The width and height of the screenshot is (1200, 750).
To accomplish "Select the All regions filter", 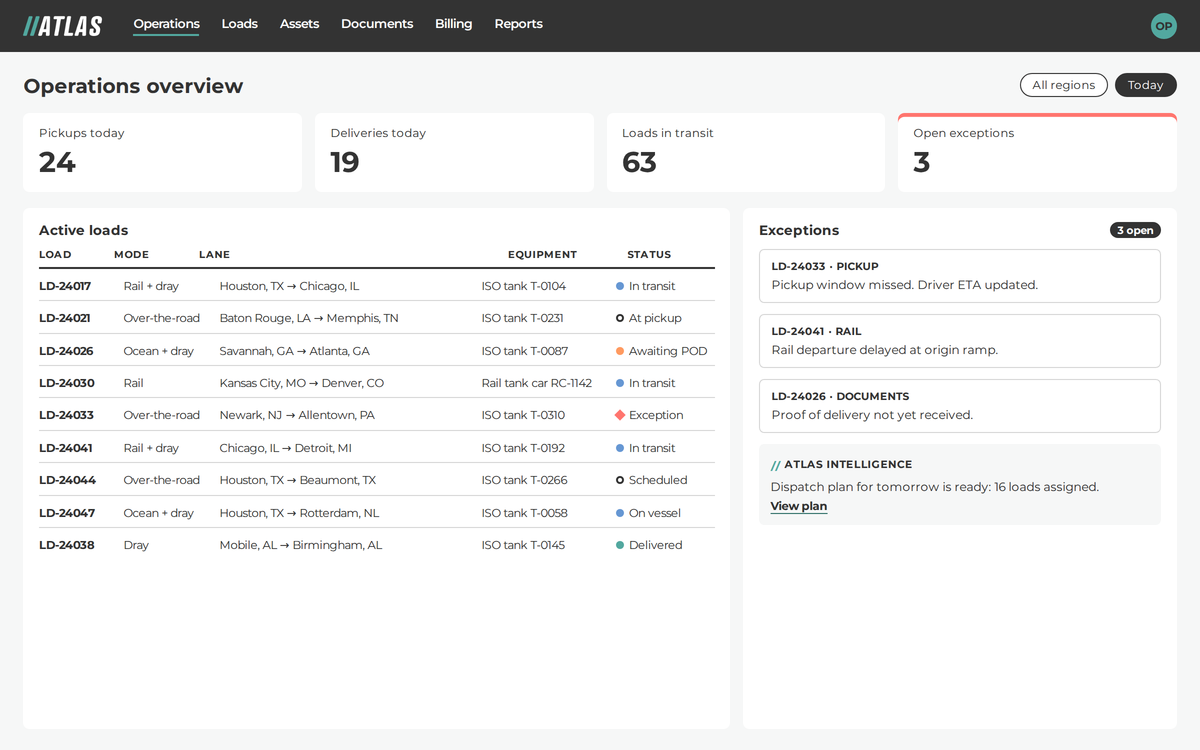I will click(1064, 85).
